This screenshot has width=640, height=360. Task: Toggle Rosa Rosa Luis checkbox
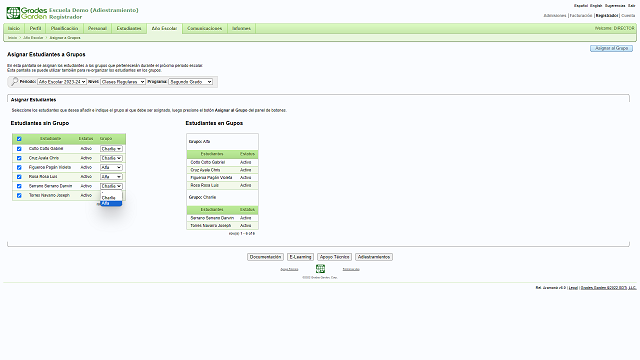(19, 177)
